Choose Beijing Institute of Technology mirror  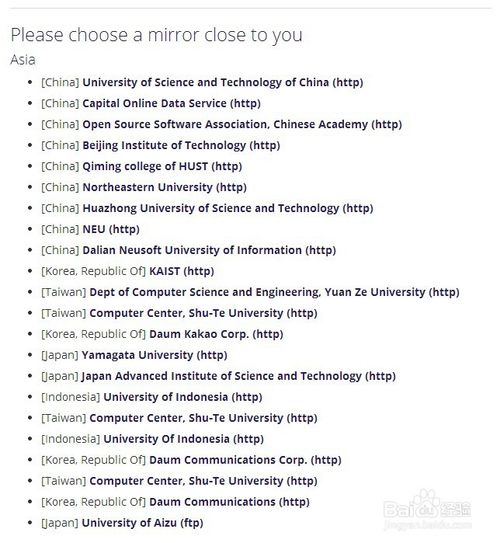pyautogui.click(x=181, y=145)
